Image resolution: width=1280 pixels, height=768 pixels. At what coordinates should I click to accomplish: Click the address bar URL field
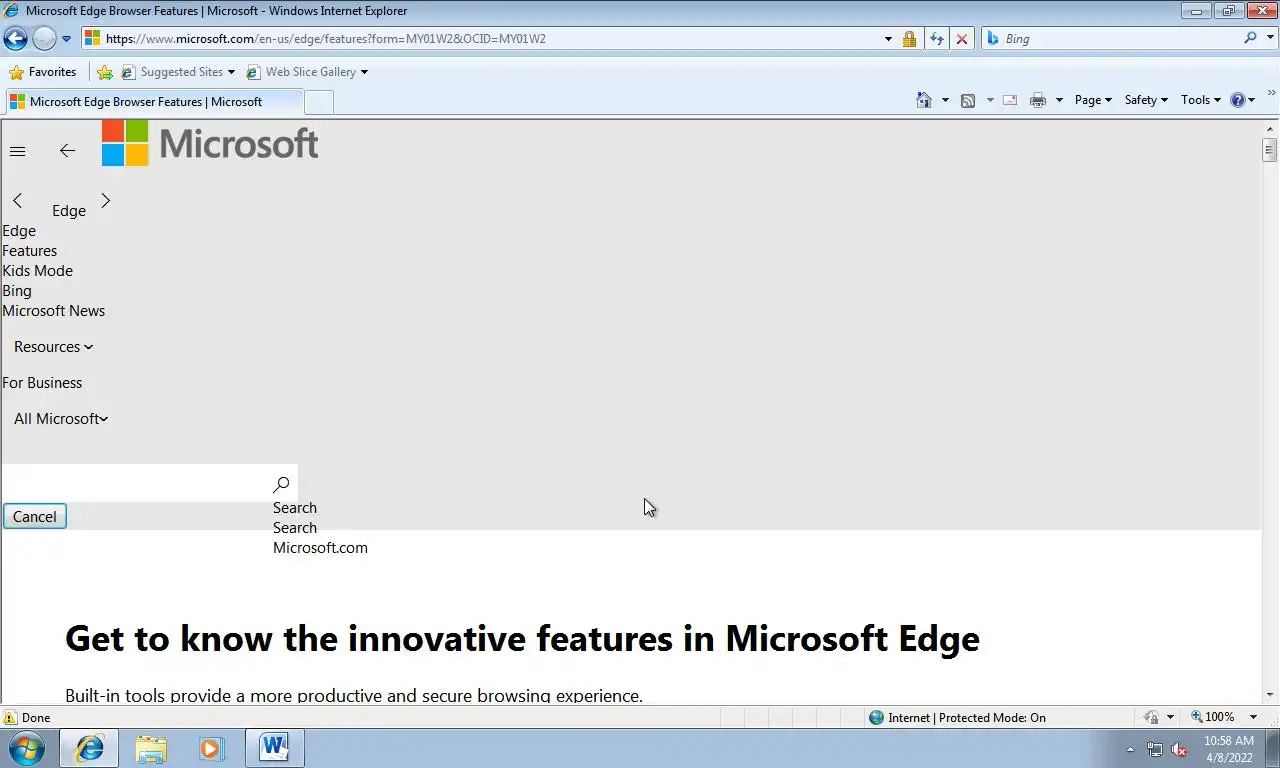pyautogui.click(x=480, y=39)
